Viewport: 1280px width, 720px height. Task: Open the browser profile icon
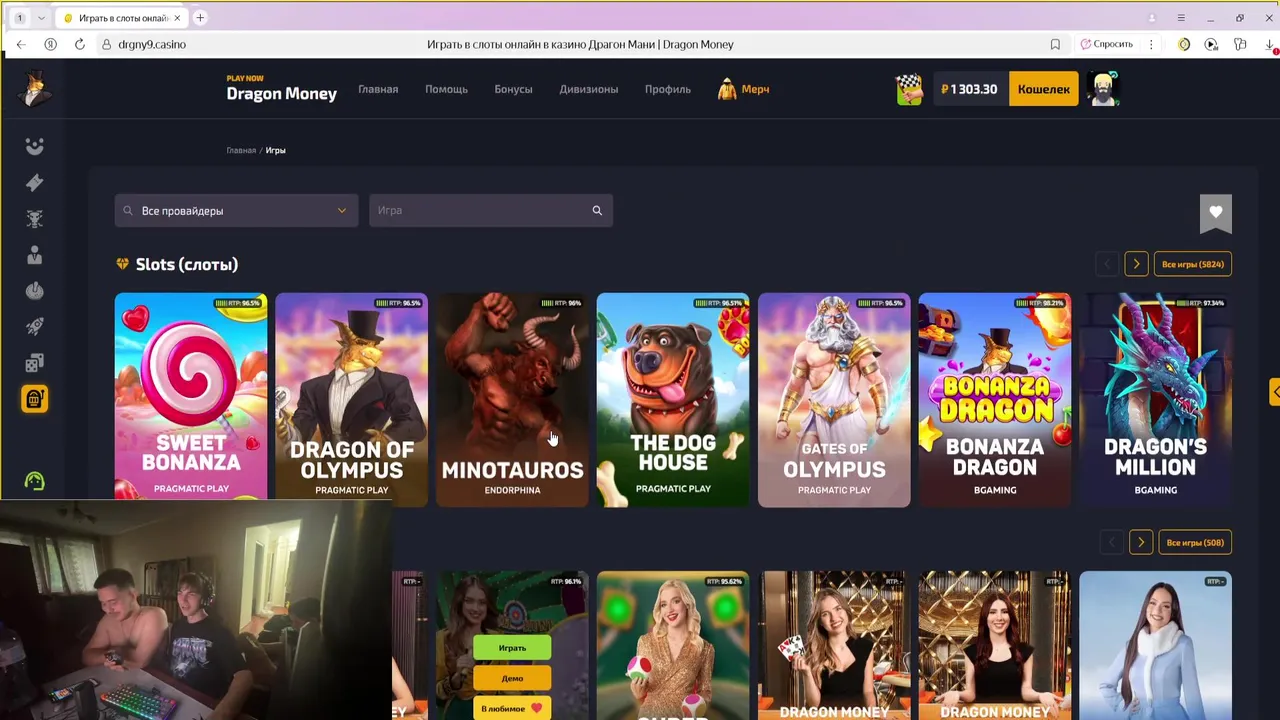point(1152,18)
